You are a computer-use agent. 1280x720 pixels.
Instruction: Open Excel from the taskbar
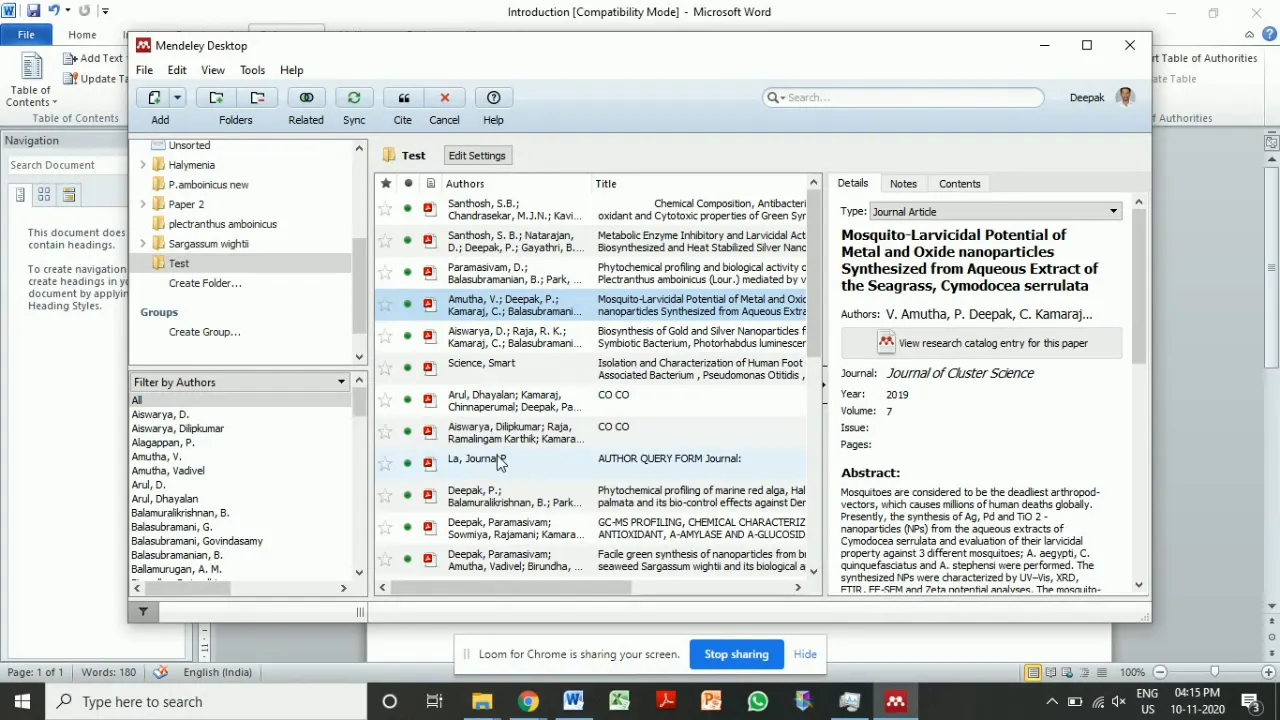coord(619,701)
